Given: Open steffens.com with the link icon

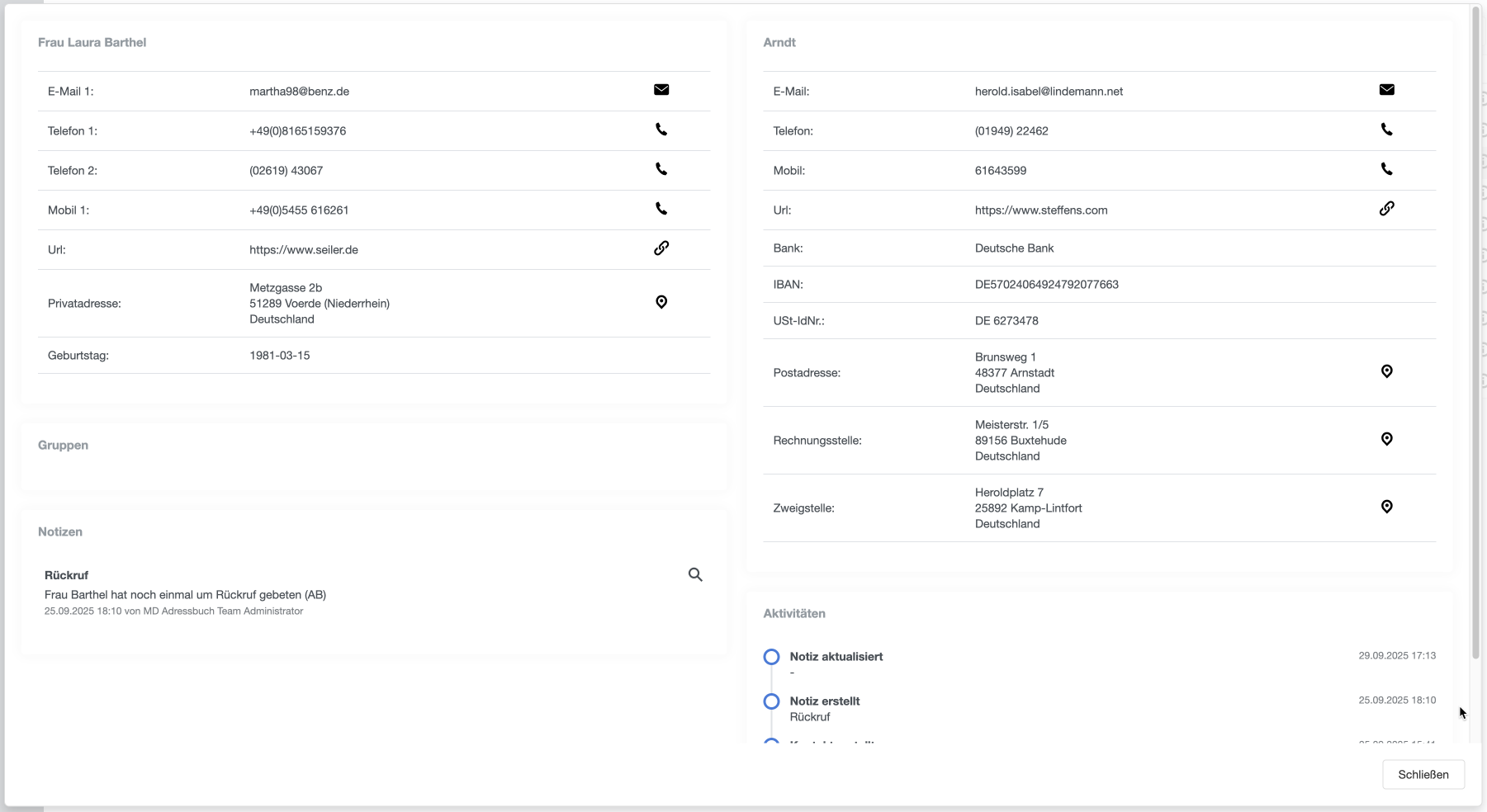Looking at the screenshot, I should click(x=1386, y=209).
